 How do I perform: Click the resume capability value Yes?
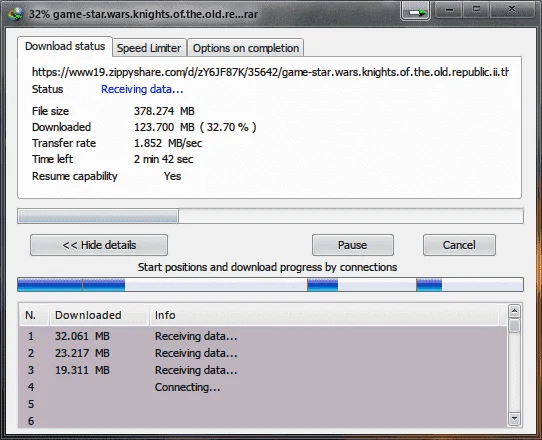click(172, 176)
